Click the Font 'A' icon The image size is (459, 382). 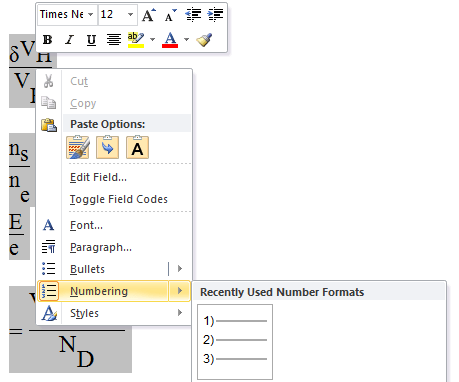pos(49,225)
